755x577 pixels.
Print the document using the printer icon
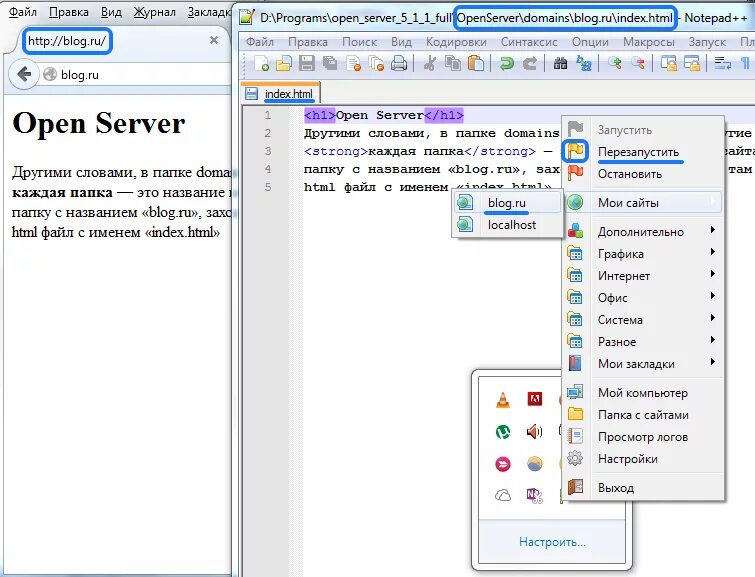point(399,63)
